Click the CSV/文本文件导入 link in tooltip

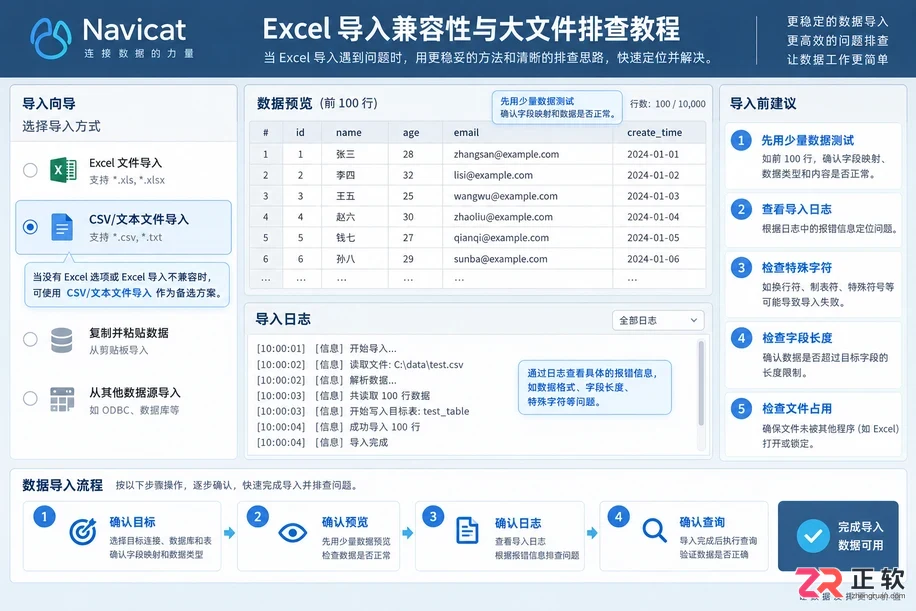pos(109,293)
